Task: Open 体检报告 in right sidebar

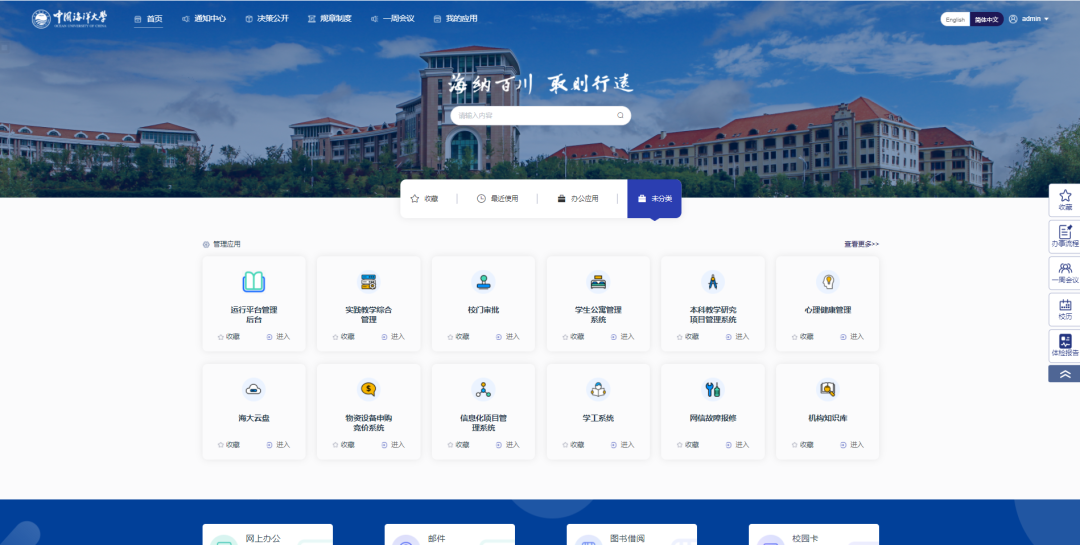Action: point(1065,346)
